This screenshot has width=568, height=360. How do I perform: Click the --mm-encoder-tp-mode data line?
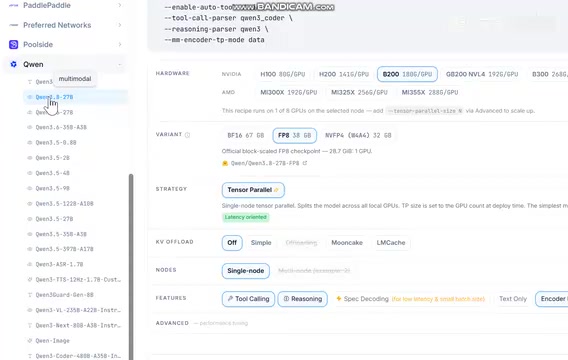click(x=214, y=40)
